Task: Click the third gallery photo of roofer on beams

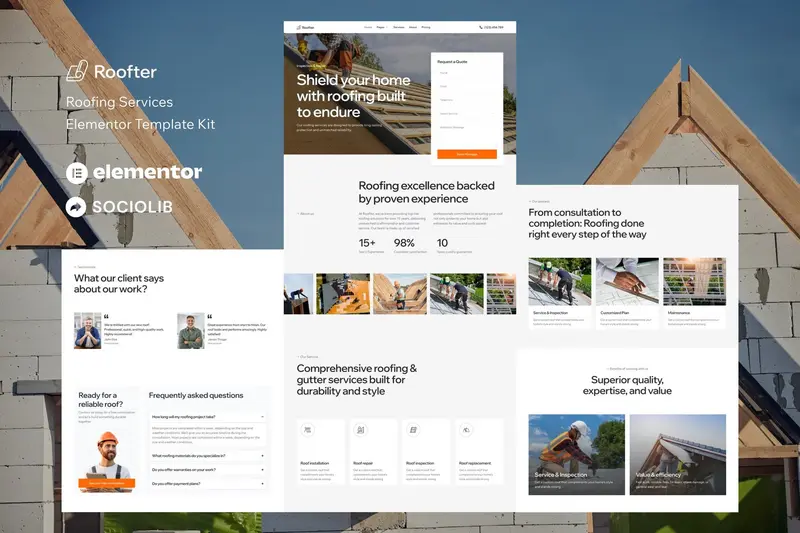Action: [x=400, y=294]
